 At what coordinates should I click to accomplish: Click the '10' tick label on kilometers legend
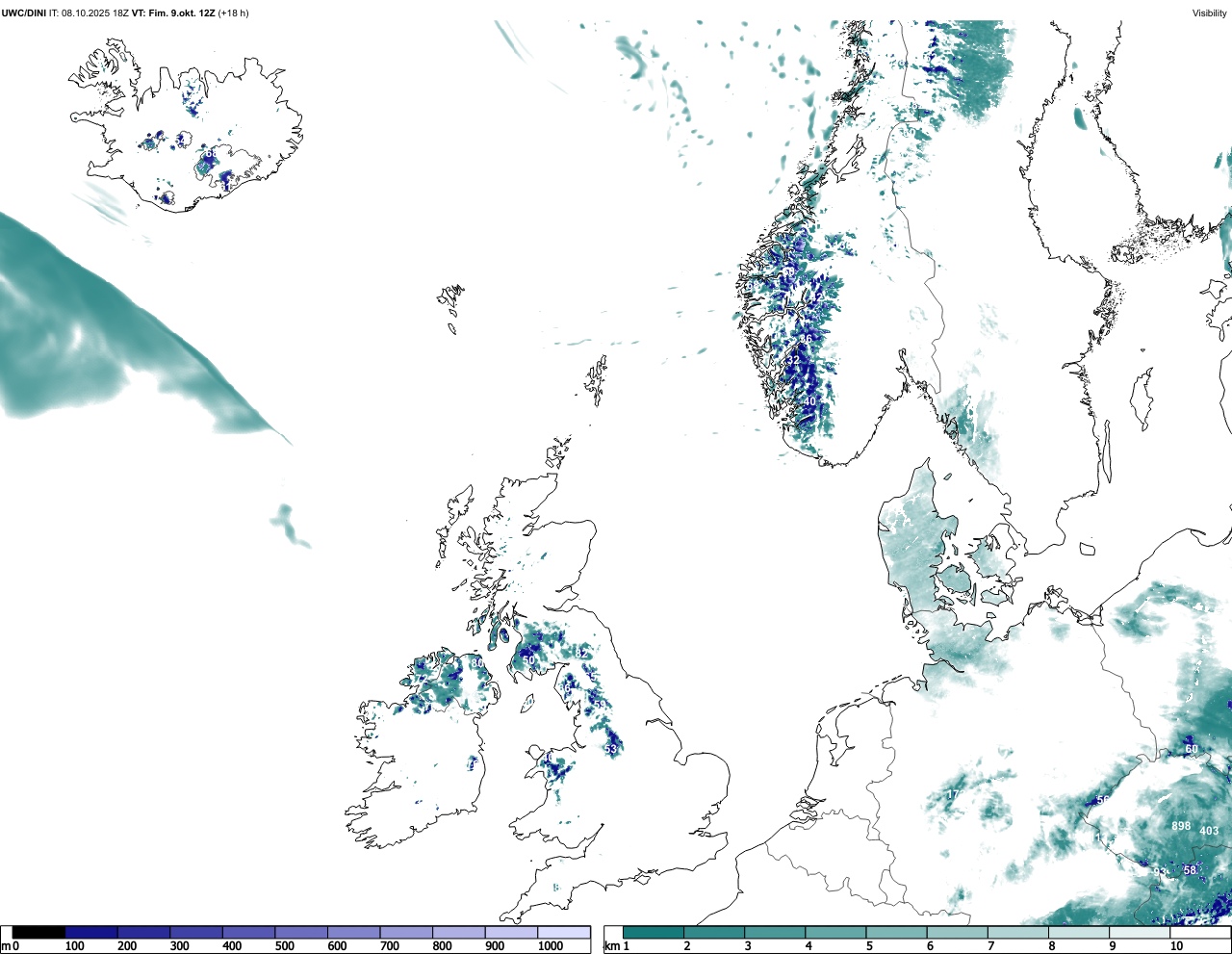click(x=1176, y=946)
